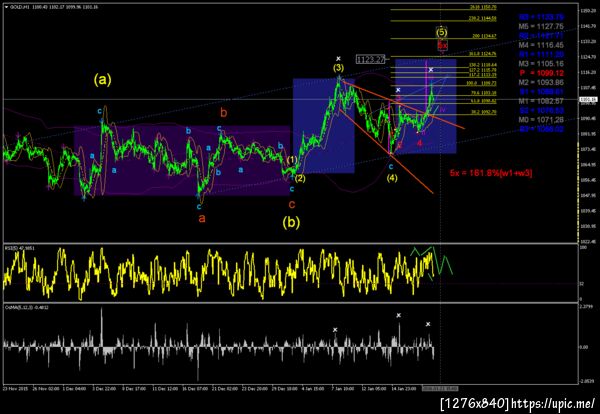
Task: Select the red text 5x = 161.8%[w1+w3]
Action: click(x=491, y=173)
